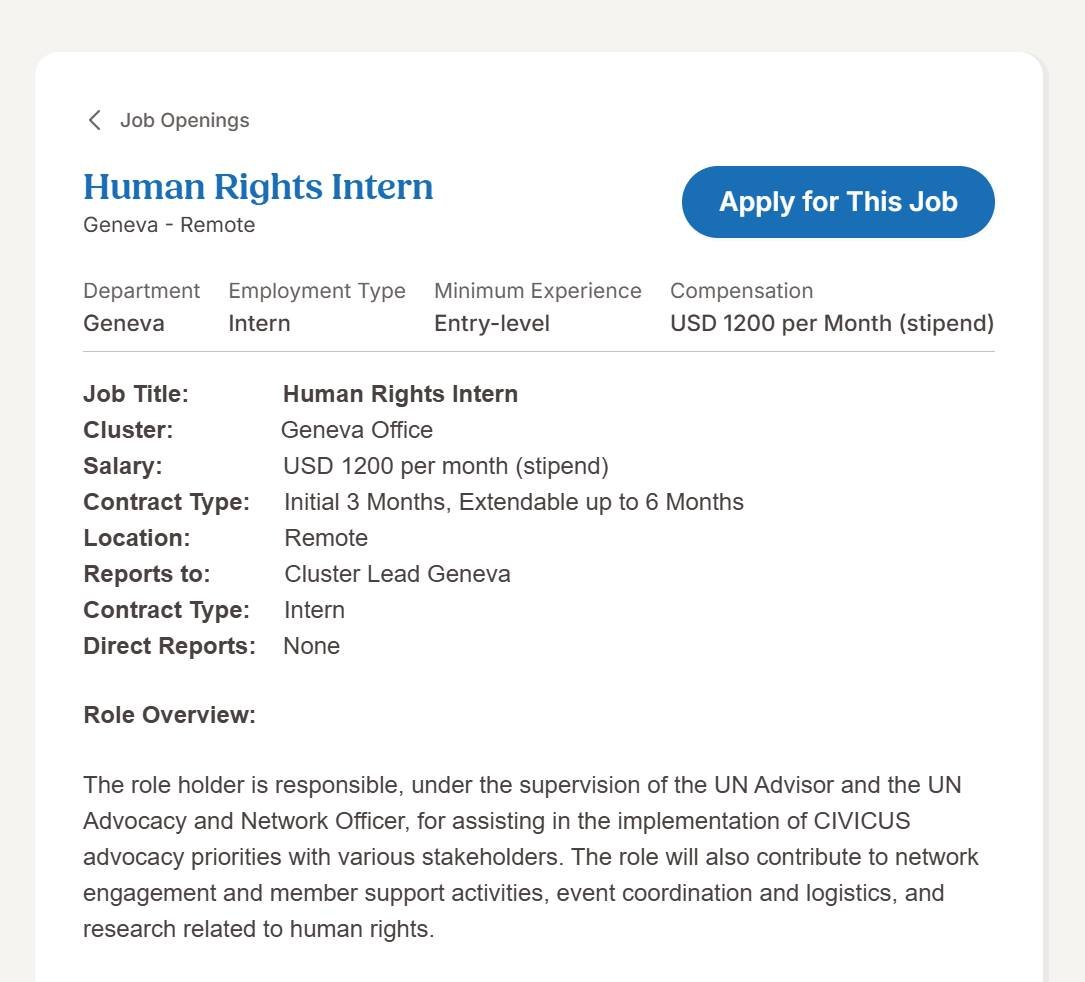Select the Geneva Office cluster value

[357, 430]
